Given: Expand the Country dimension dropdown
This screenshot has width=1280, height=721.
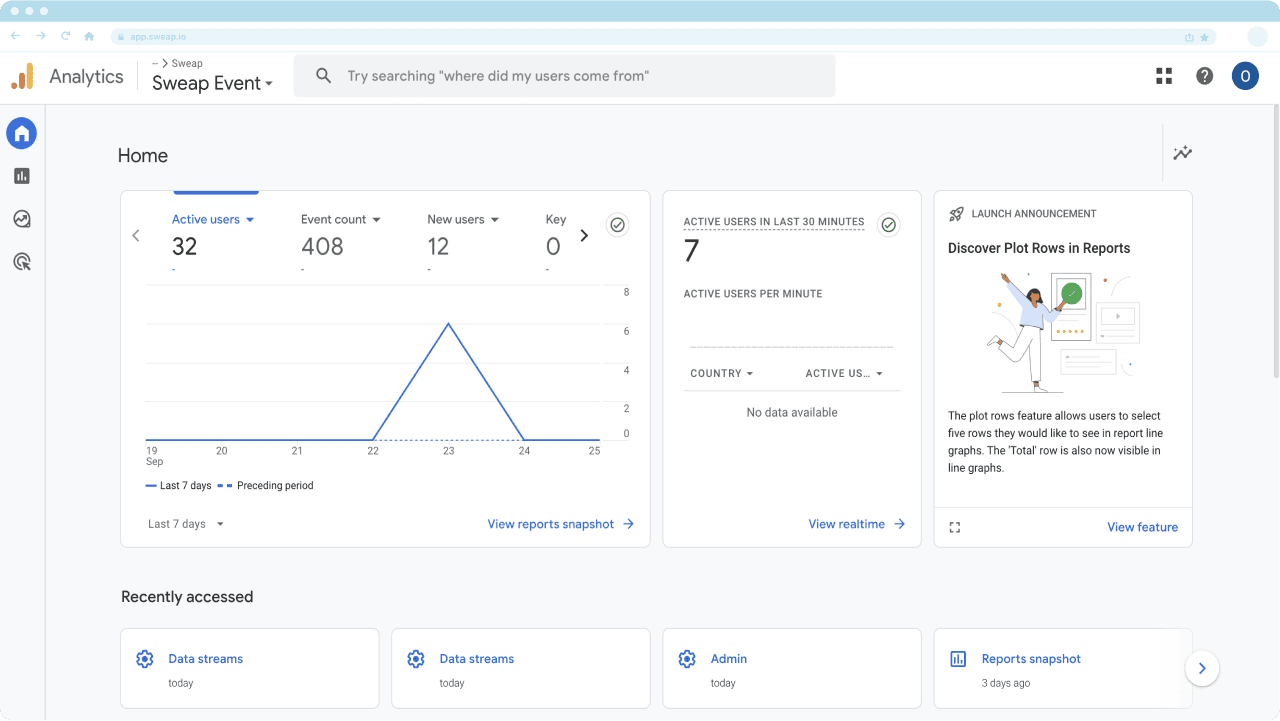Looking at the screenshot, I should pos(721,374).
